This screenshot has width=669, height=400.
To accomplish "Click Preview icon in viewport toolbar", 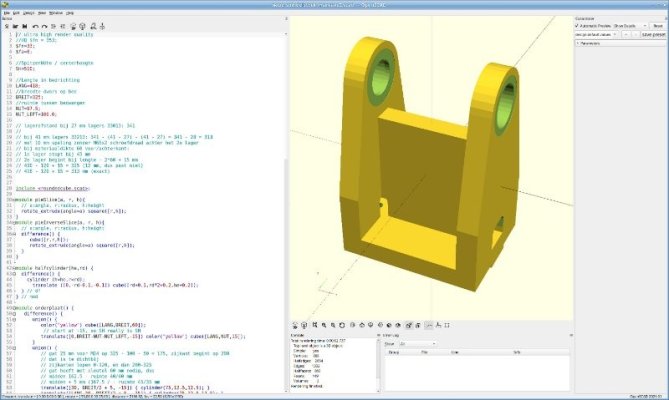I will (295, 325).
